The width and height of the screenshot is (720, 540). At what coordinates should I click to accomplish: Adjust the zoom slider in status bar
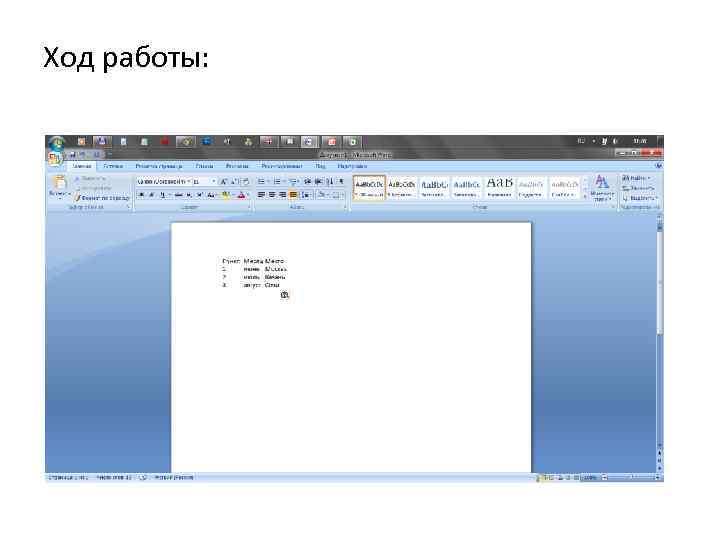632,478
